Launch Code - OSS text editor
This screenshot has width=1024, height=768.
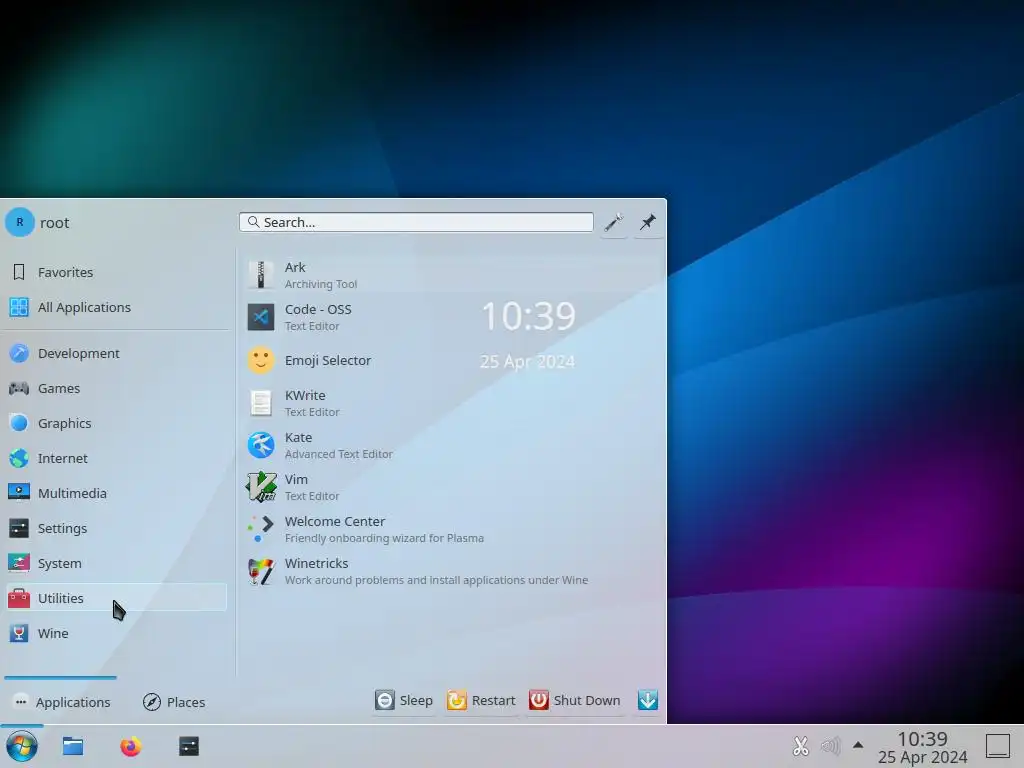tap(451, 317)
